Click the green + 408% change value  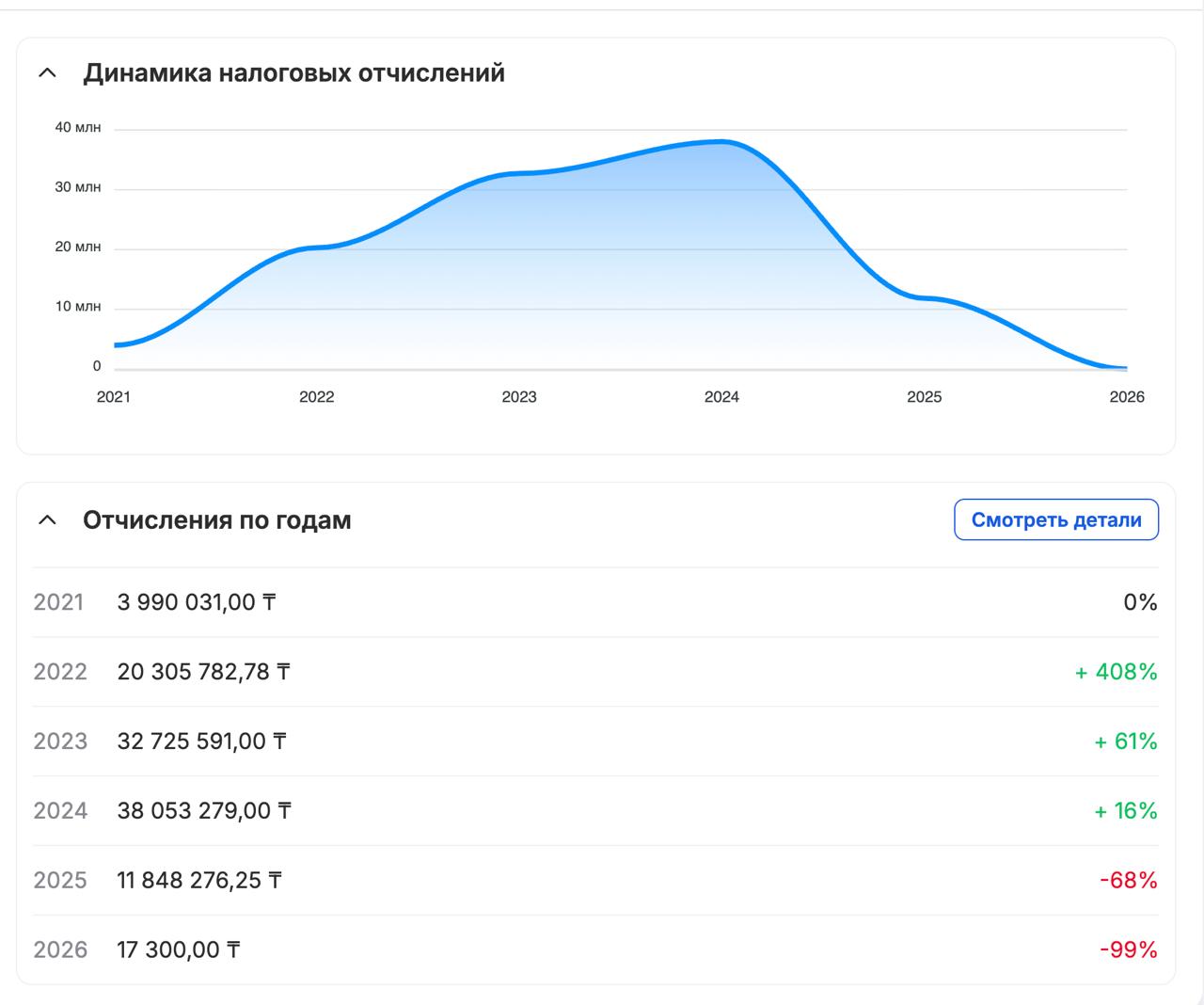pos(1116,672)
